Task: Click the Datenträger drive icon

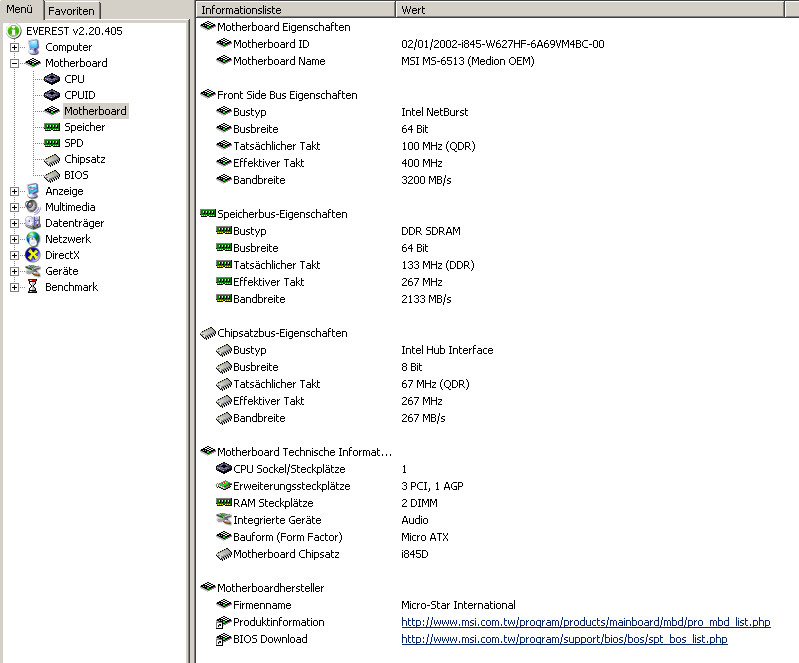Action: pos(33,223)
